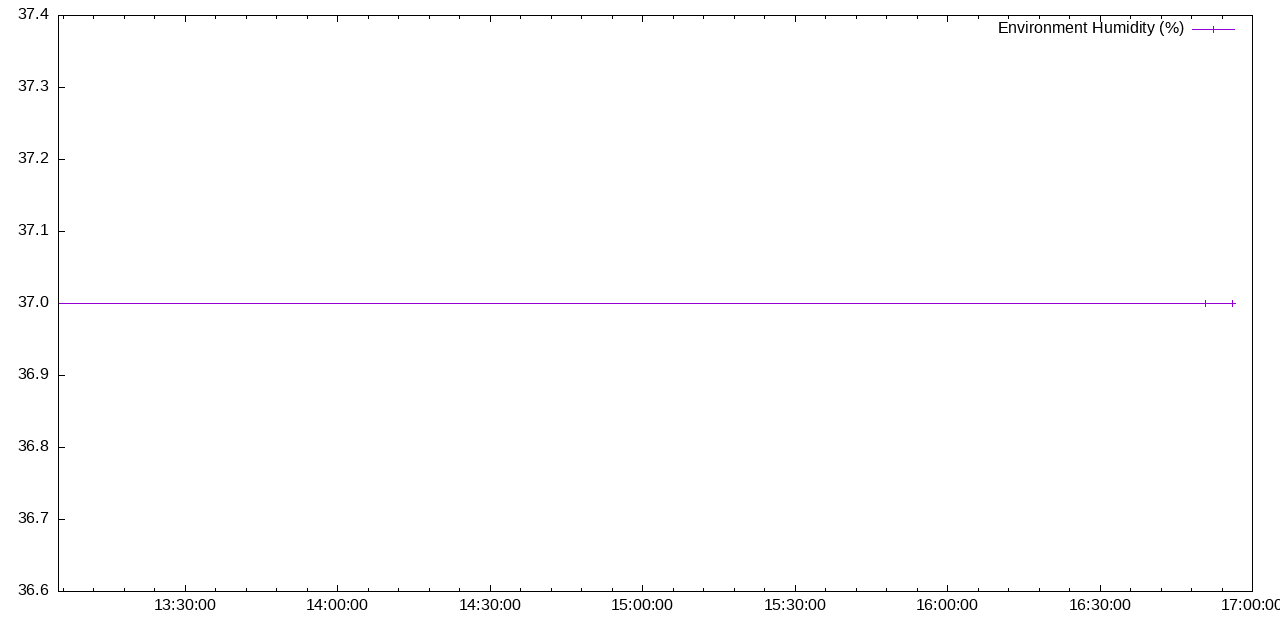
Task: Click the top-right corner of the plot border
Action: pyautogui.click(x=1253, y=14)
